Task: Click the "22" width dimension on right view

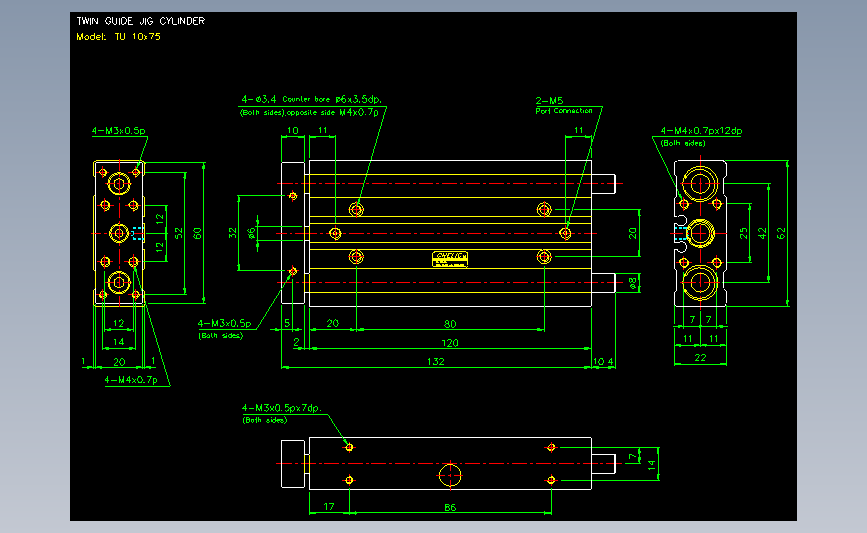Action: click(x=700, y=358)
